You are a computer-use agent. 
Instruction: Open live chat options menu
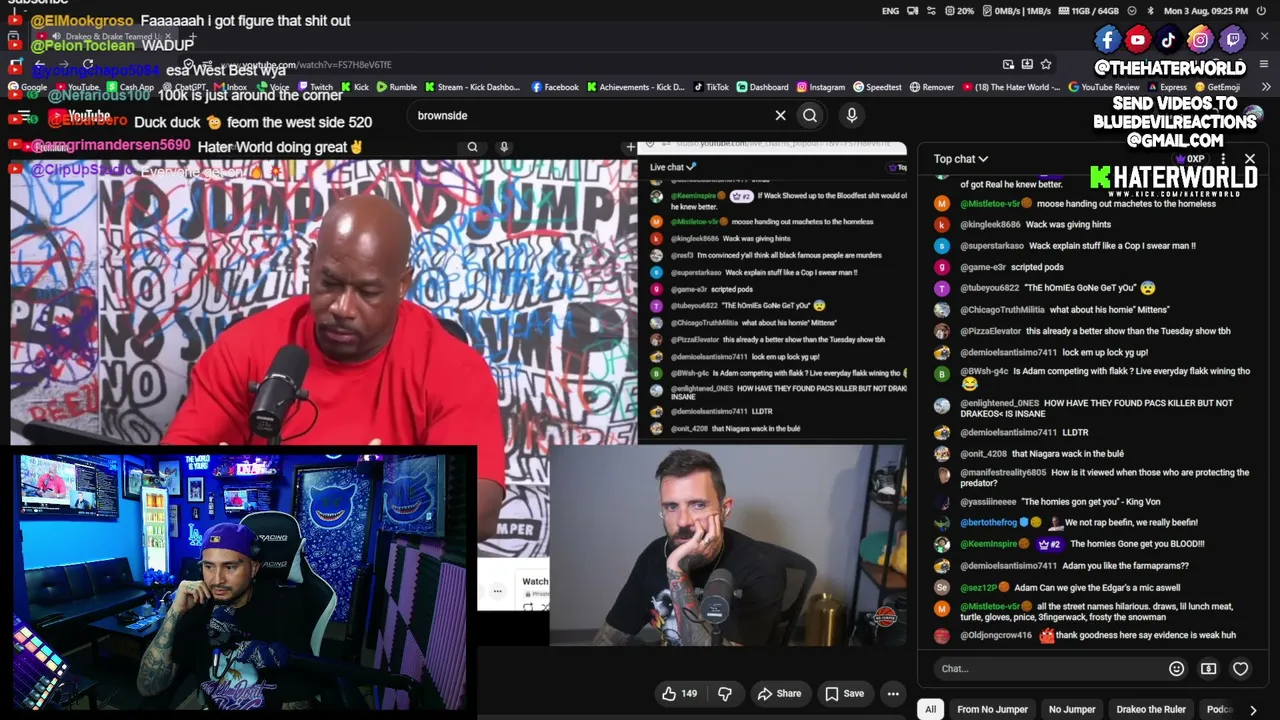point(1223,159)
